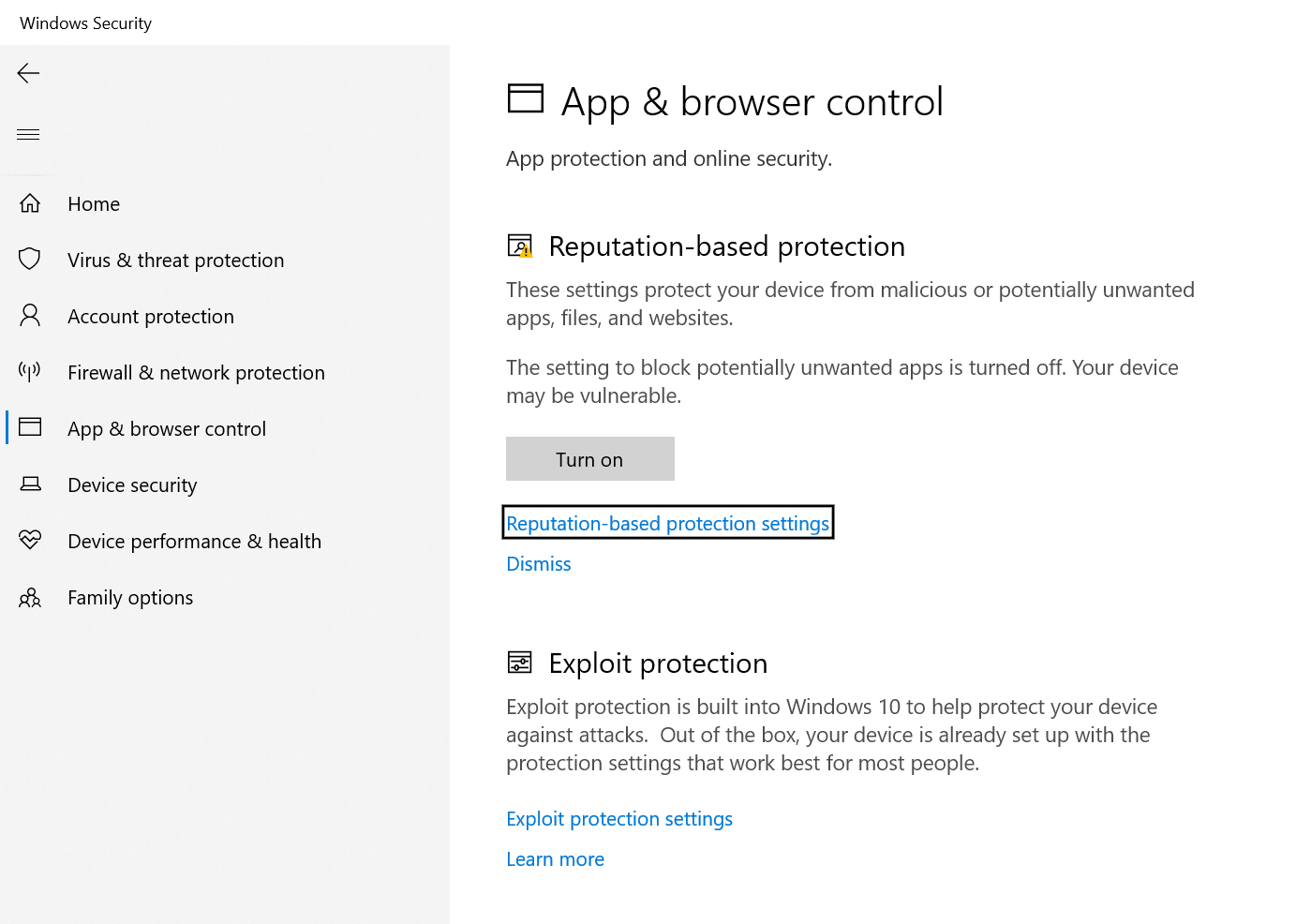
Task: Open Exploit protection settings
Action: (618, 818)
